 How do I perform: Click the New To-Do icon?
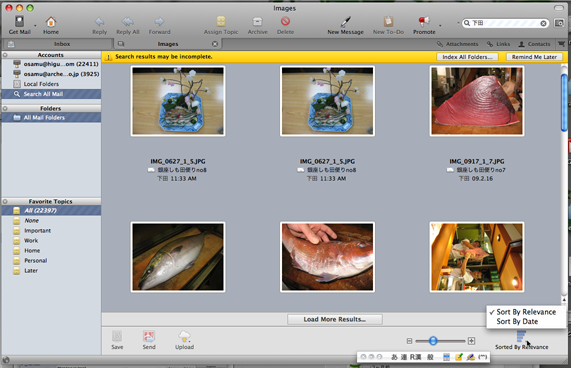(388, 21)
